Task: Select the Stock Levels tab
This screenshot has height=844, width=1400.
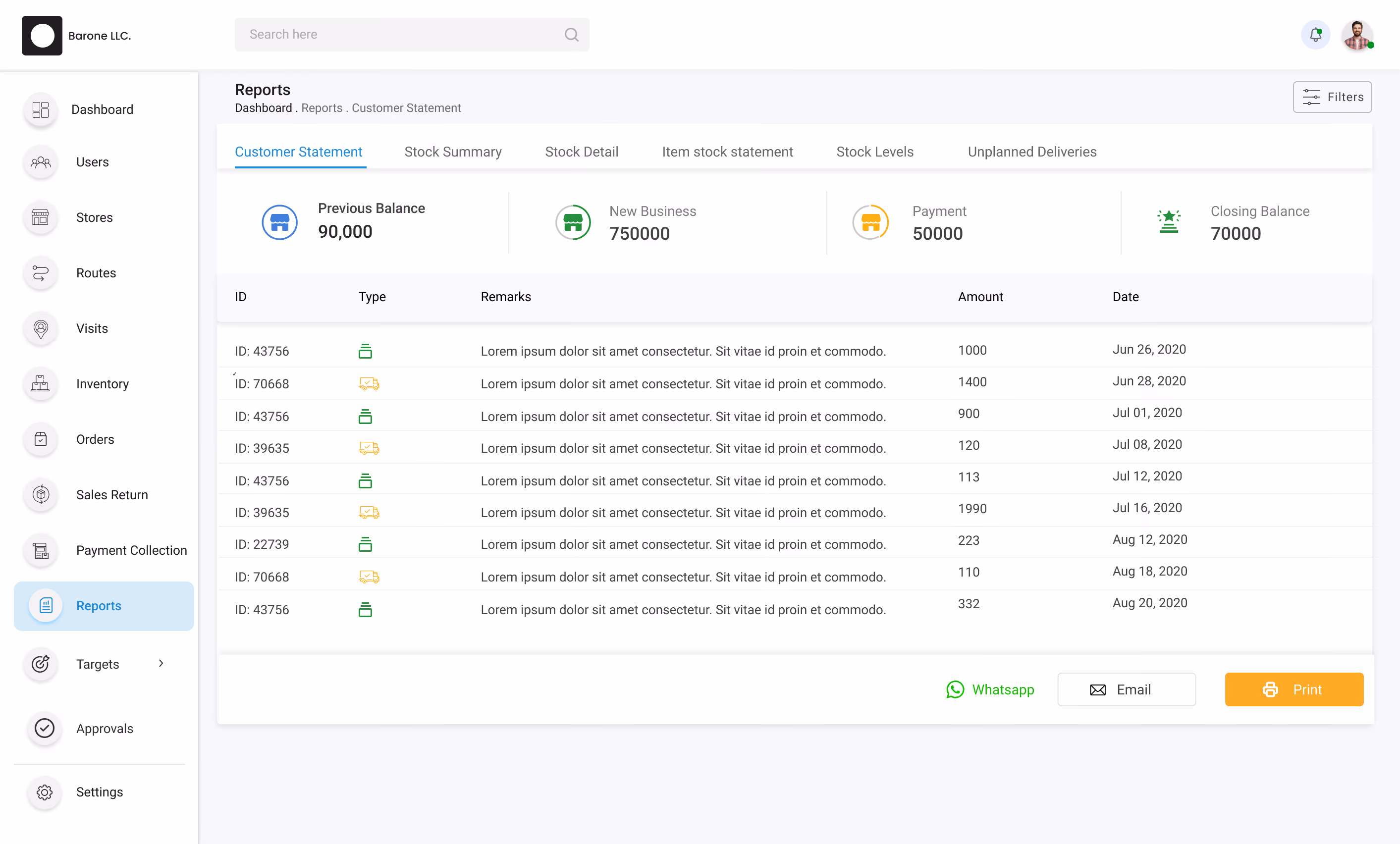Action: click(874, 152)
